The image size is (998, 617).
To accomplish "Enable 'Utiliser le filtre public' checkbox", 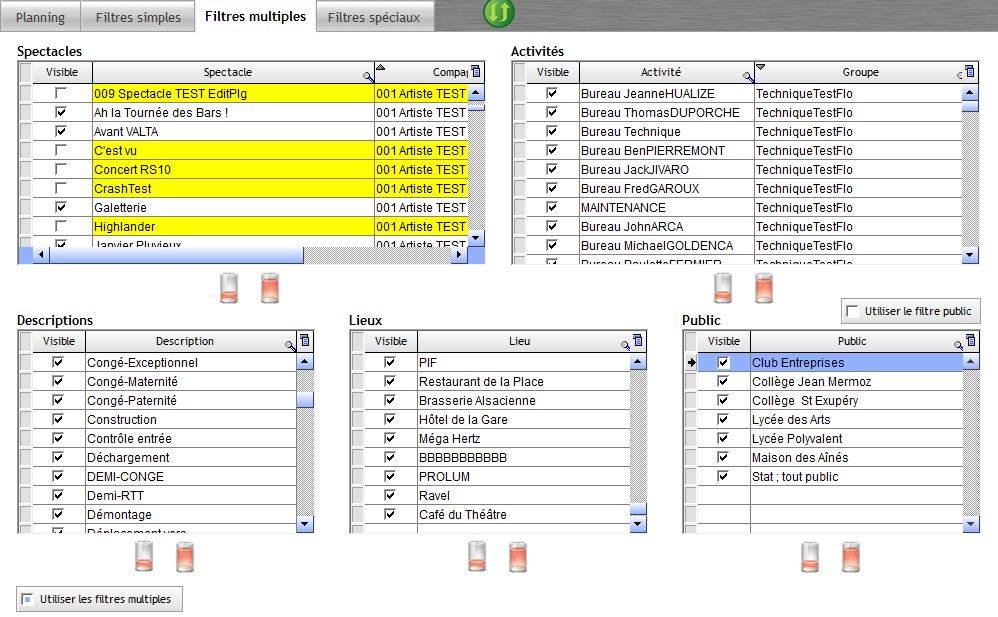I will (852, 311).
